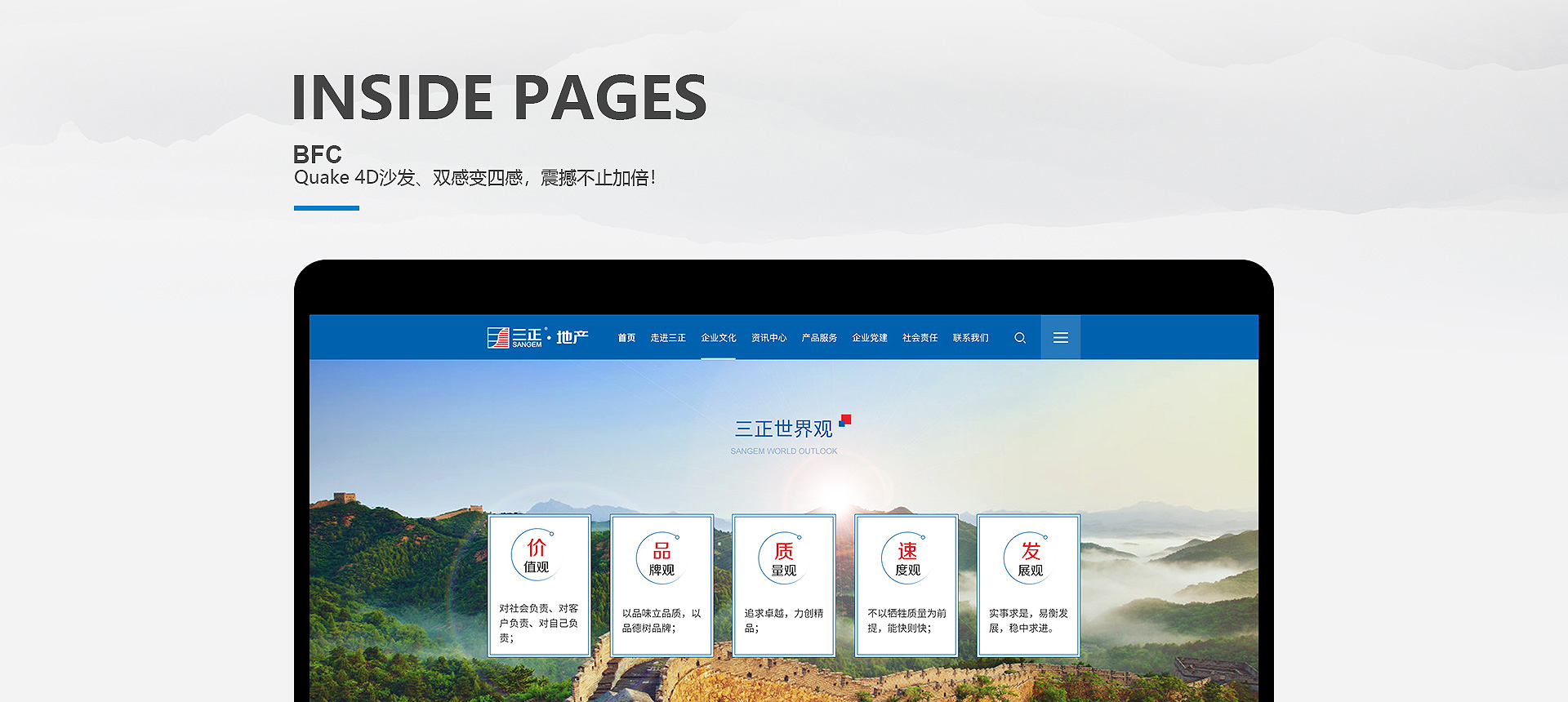Image resolution: width=1568 pixels, height=702 pixels.
Task: Click the 价值观 circular icon
Action: coord(536,555)
